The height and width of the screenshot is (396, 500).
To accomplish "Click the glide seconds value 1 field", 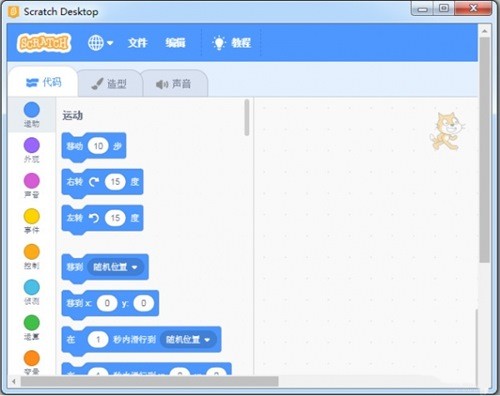I will click(98, 339).
